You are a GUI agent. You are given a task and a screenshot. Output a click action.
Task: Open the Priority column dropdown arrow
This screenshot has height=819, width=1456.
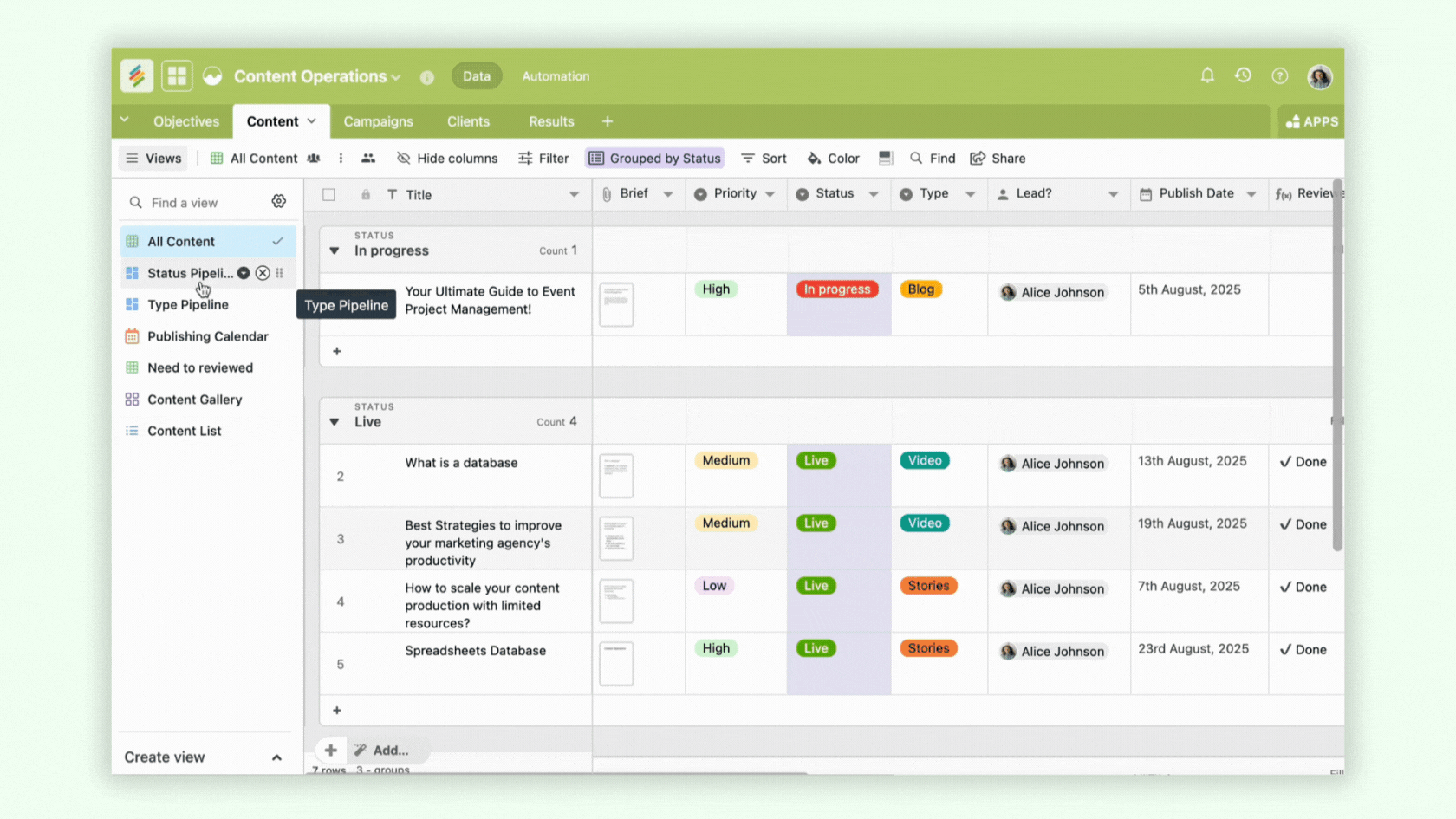point(770,195)
